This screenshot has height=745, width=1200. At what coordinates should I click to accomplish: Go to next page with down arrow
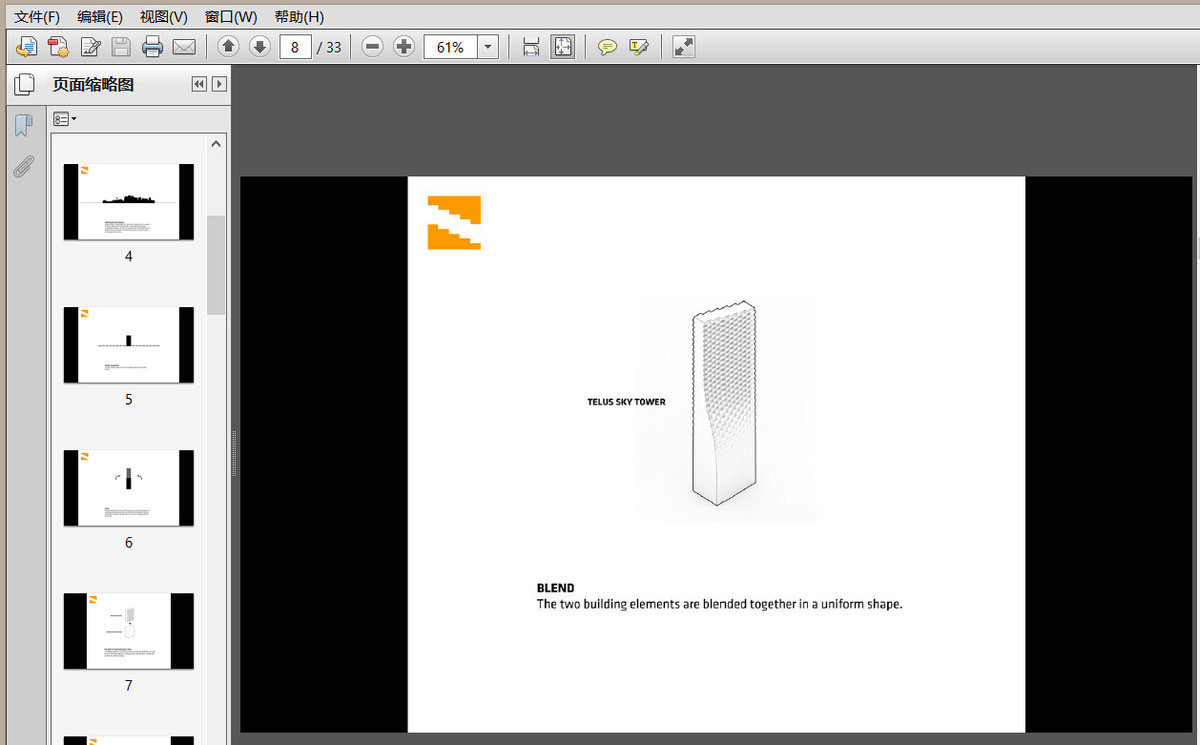click(260, 47)
